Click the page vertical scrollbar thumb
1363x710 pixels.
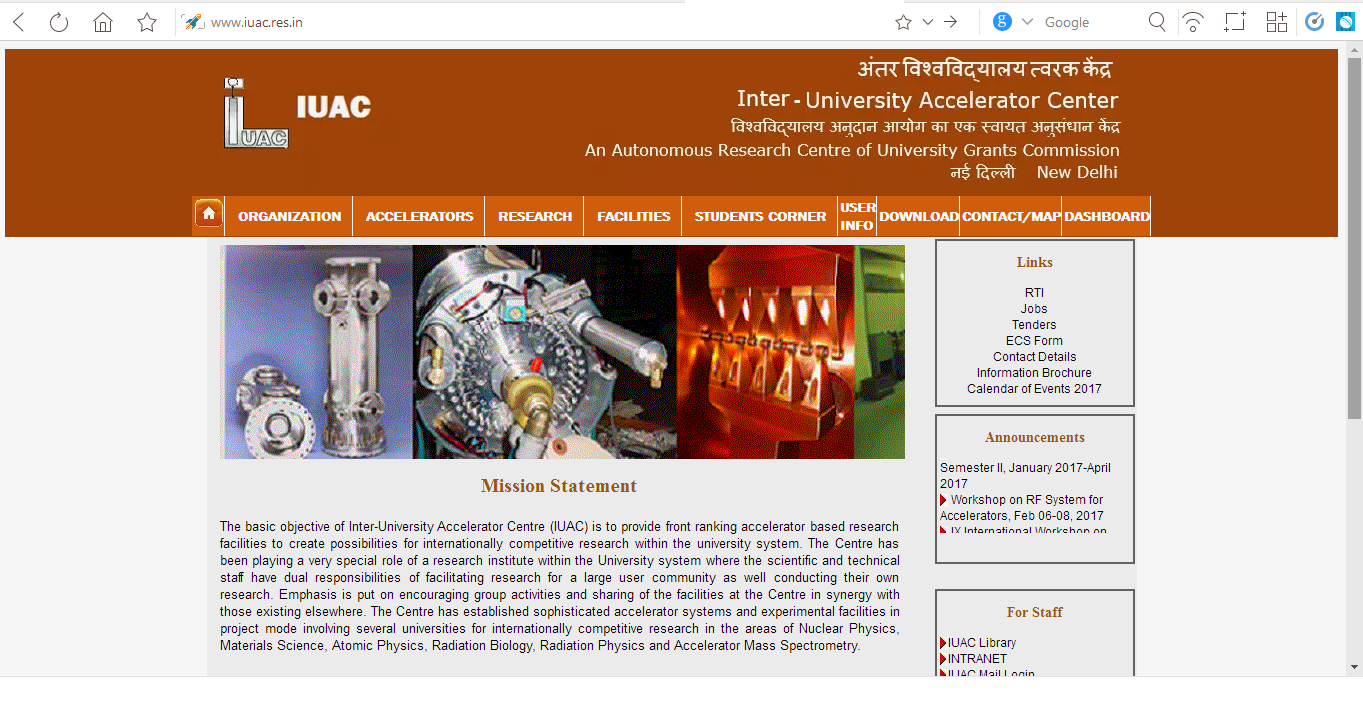[1354, 238]
